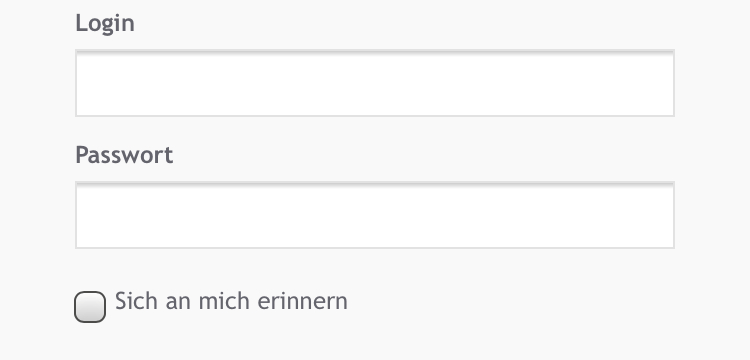Click the Sich an mich erinnern label

[231, 301]
